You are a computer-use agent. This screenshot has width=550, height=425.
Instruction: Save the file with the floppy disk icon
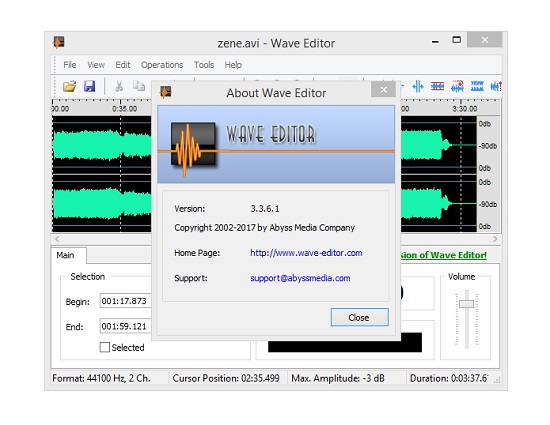tap(89, 86)
